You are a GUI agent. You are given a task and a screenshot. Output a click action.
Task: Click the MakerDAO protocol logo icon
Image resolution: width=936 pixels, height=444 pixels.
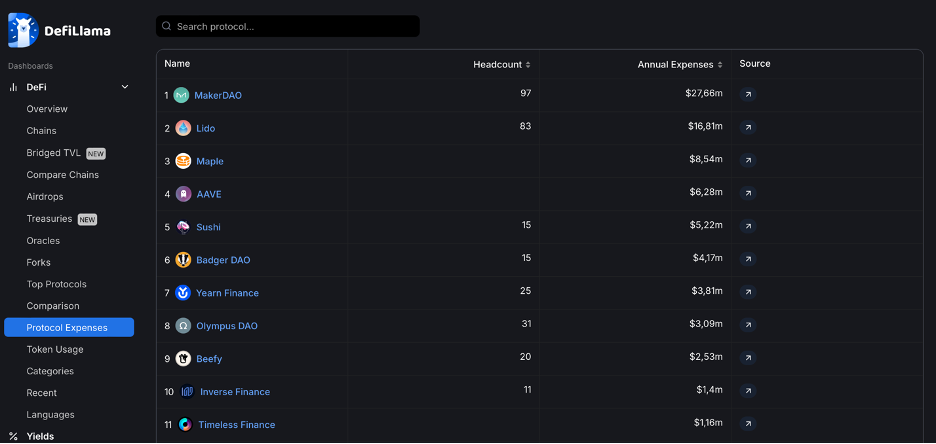(x=181, y=95)
